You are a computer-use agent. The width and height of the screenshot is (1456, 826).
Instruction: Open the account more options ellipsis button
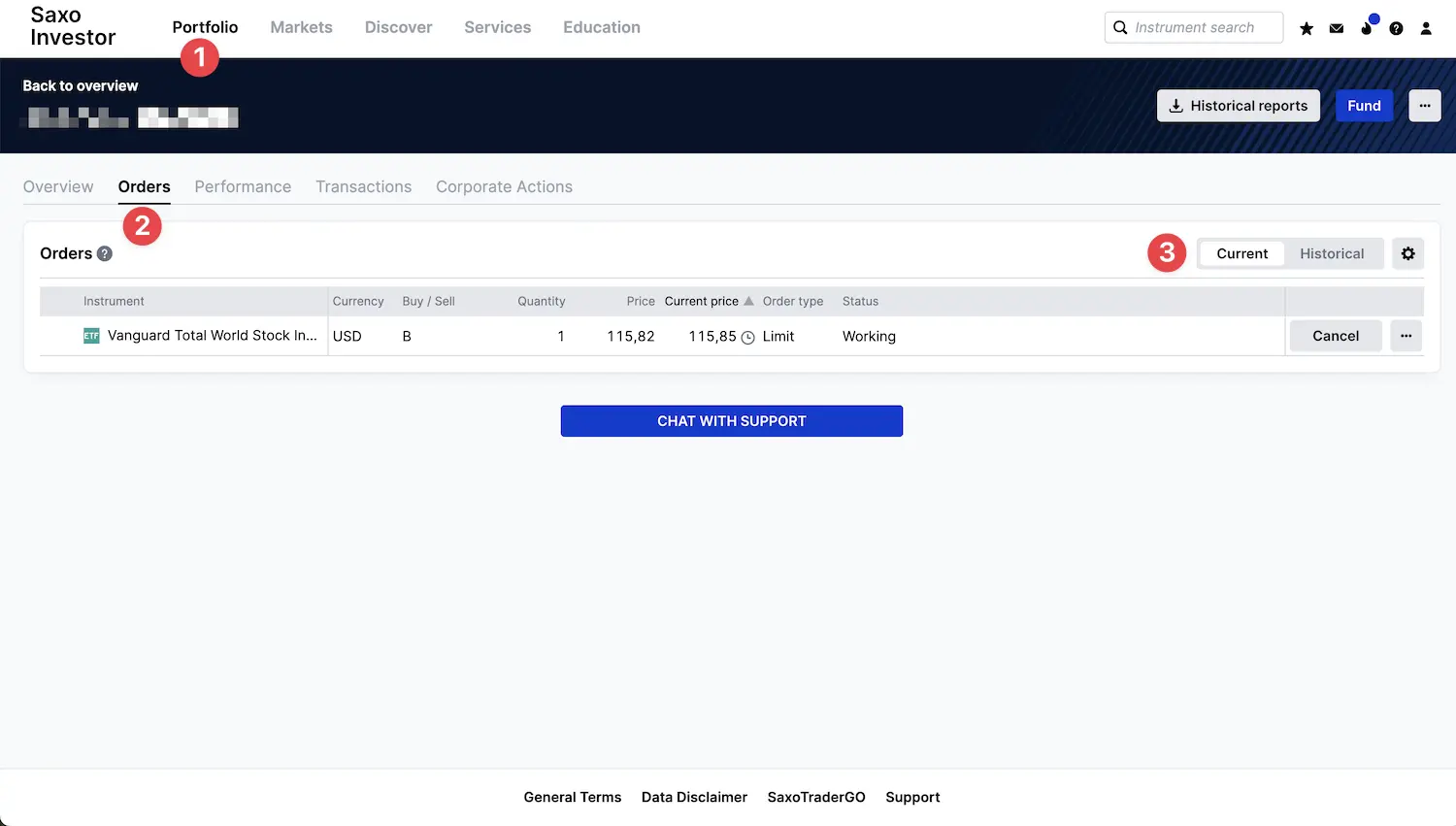click(x=1425, y=106)
